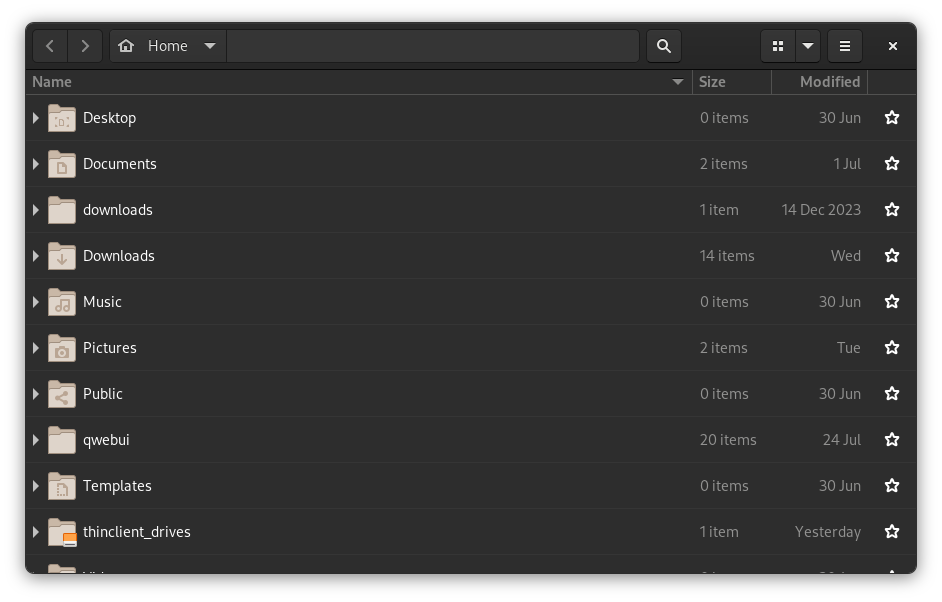
Task: Star the Desktop folder
Action: [891, 117]
